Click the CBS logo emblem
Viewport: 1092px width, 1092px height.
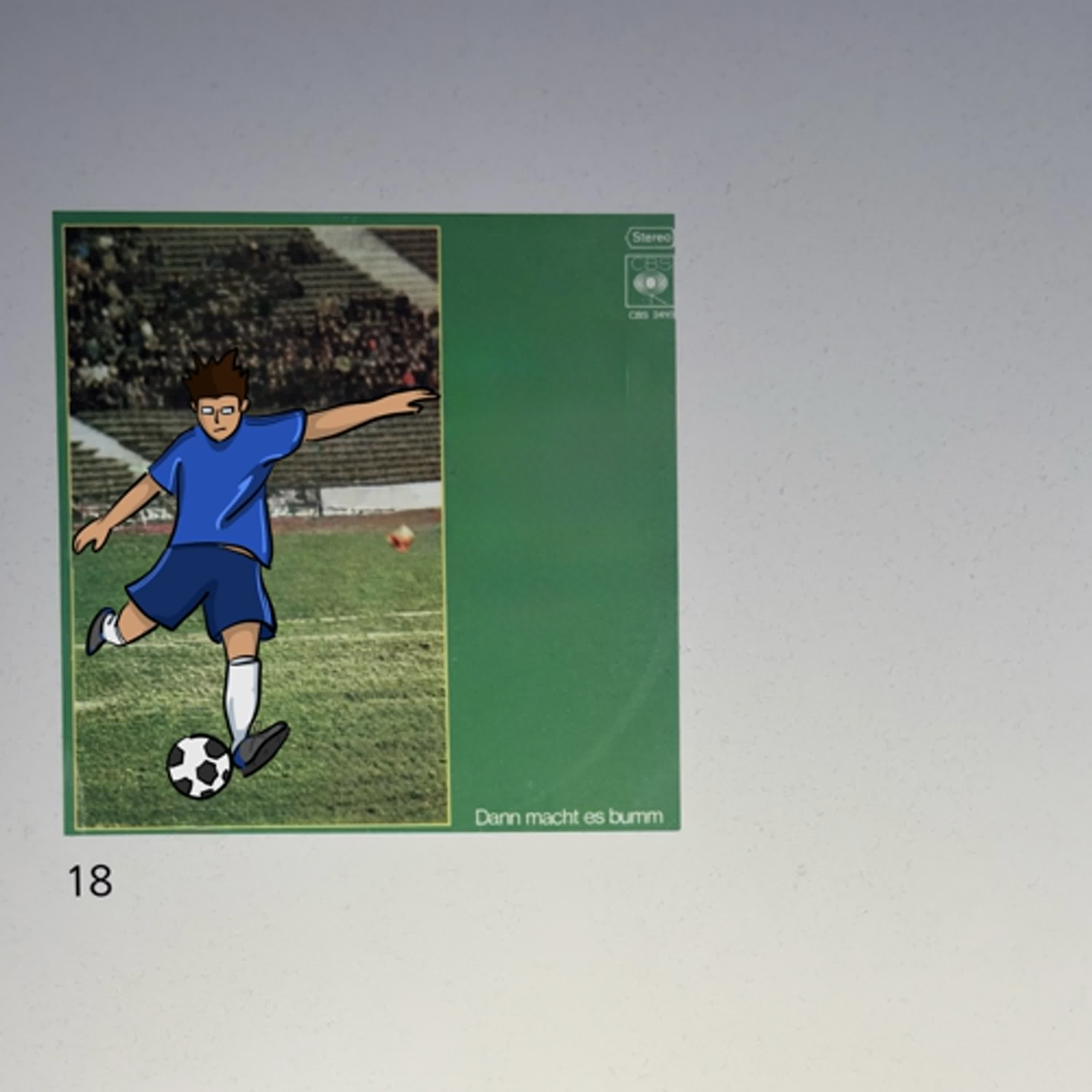coord(650,281)
